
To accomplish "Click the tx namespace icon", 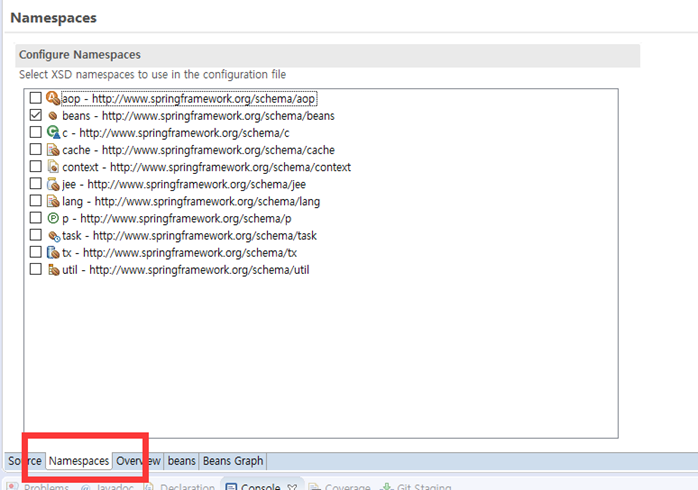I will point(53,253).
